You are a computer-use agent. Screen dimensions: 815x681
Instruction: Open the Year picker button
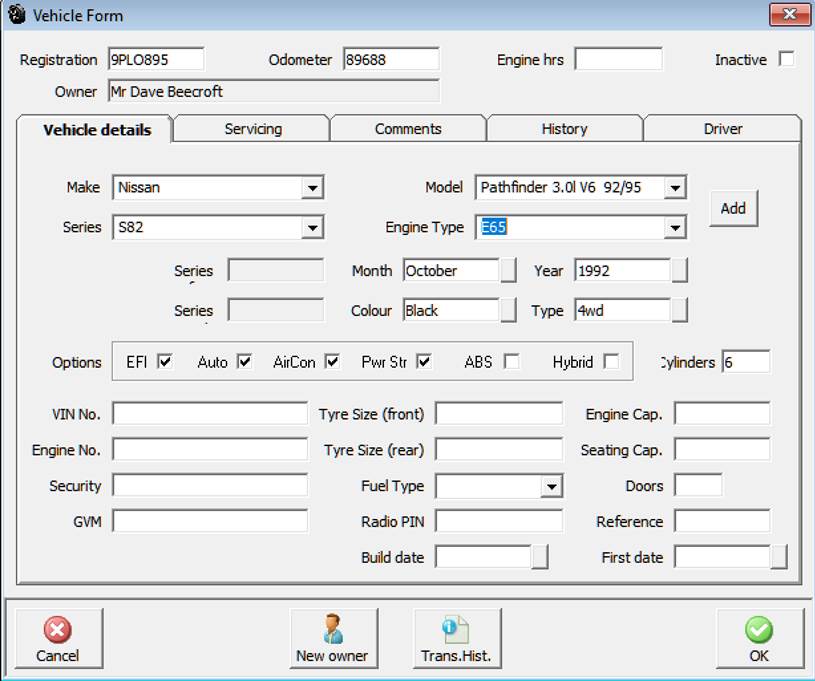coord(679,270)
